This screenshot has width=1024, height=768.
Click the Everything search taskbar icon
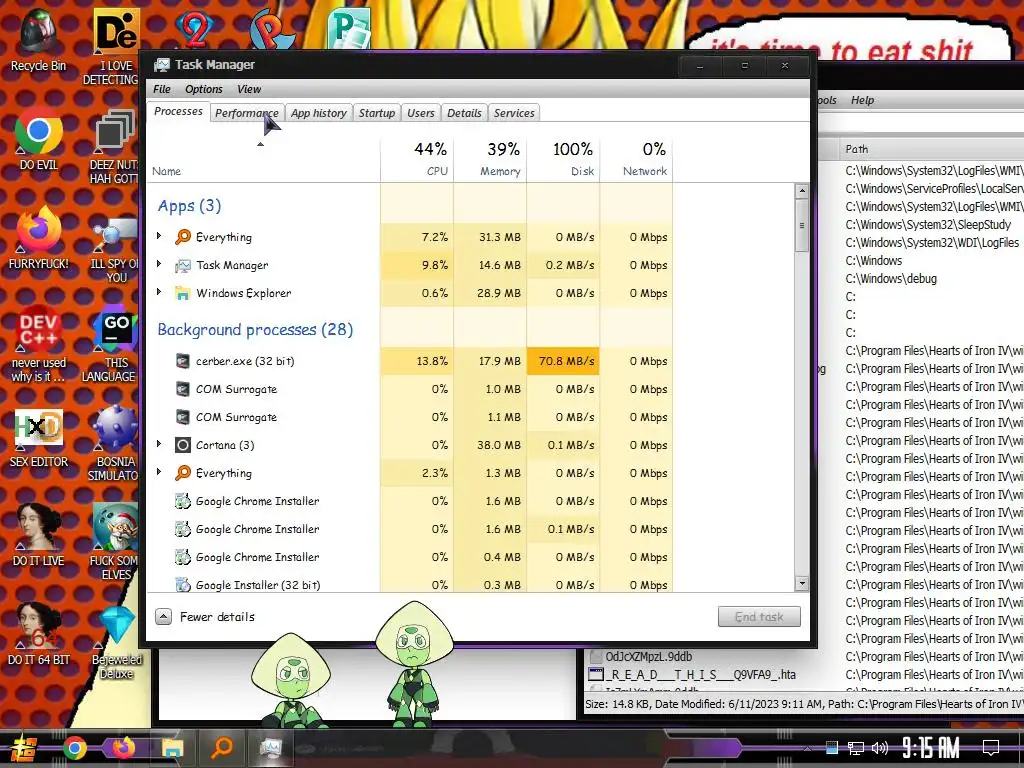(x=222, y=748)
